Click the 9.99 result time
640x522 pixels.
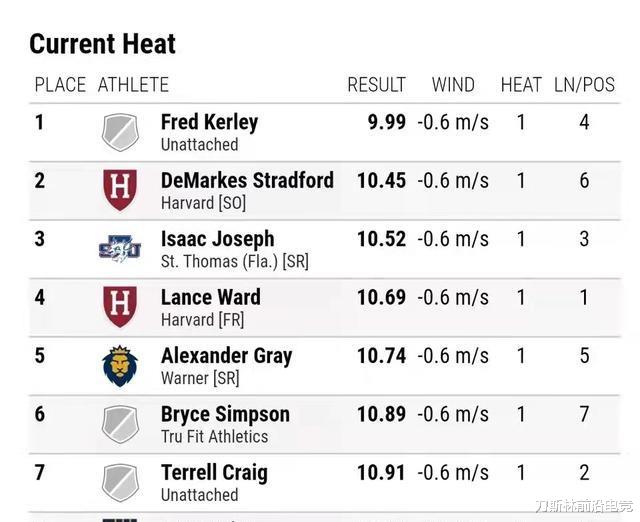click(387, 122)
